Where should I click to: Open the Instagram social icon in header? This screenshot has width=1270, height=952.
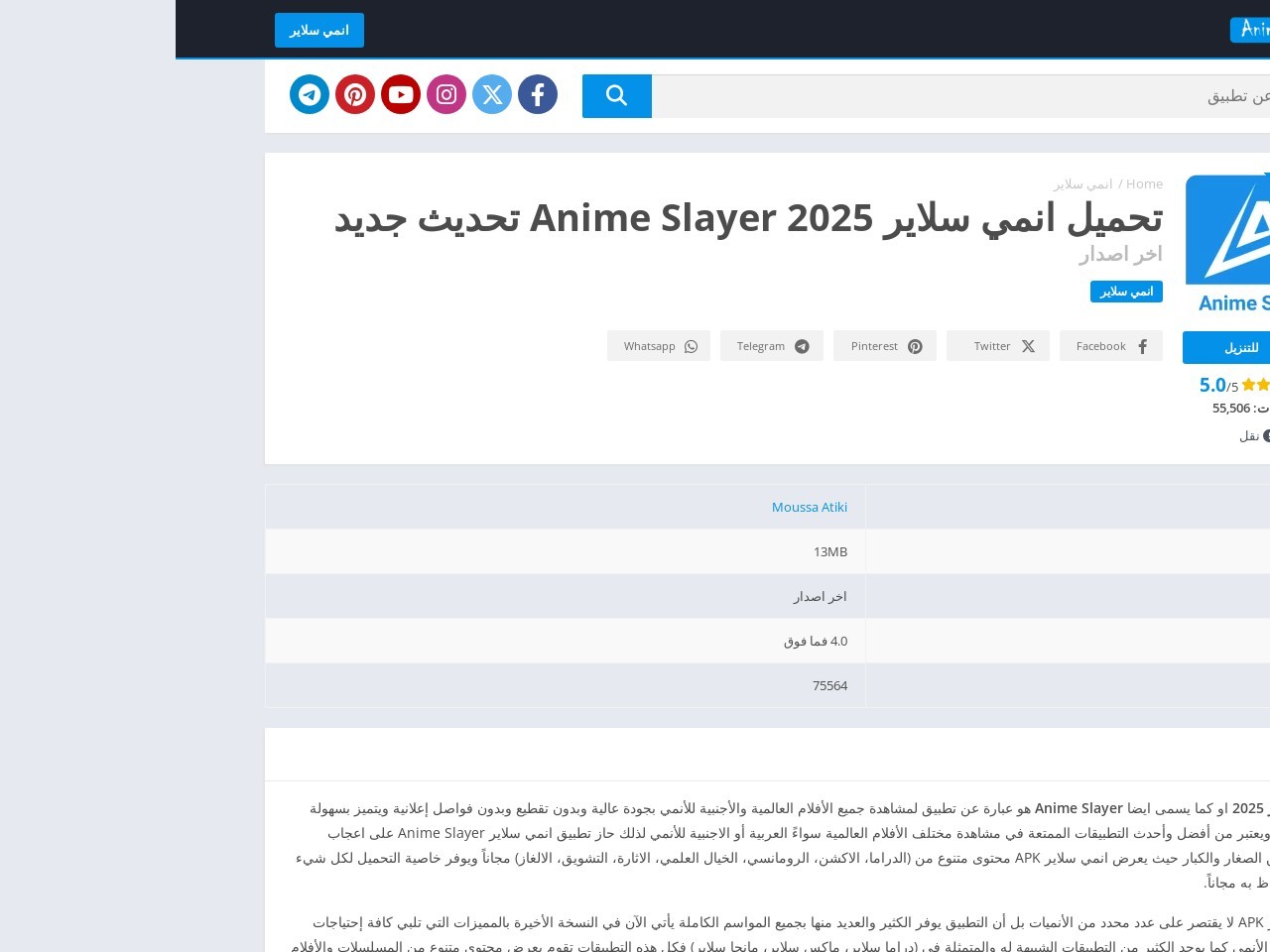446,94
